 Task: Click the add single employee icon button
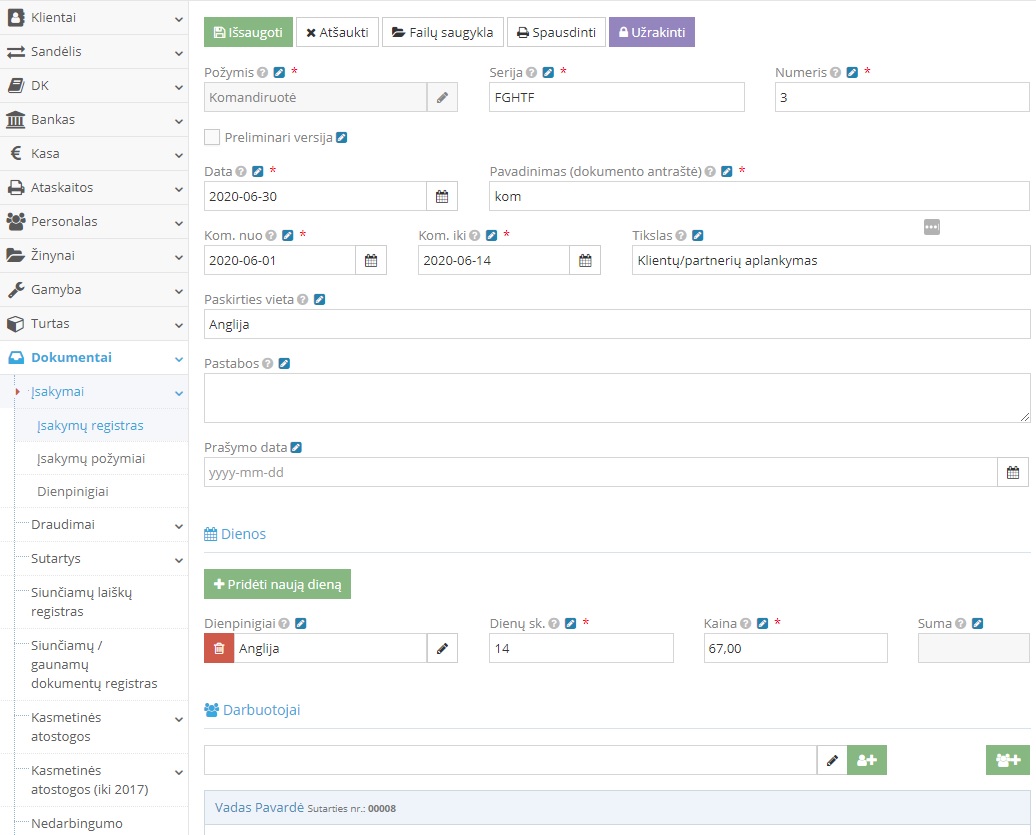tap(867, 760)
